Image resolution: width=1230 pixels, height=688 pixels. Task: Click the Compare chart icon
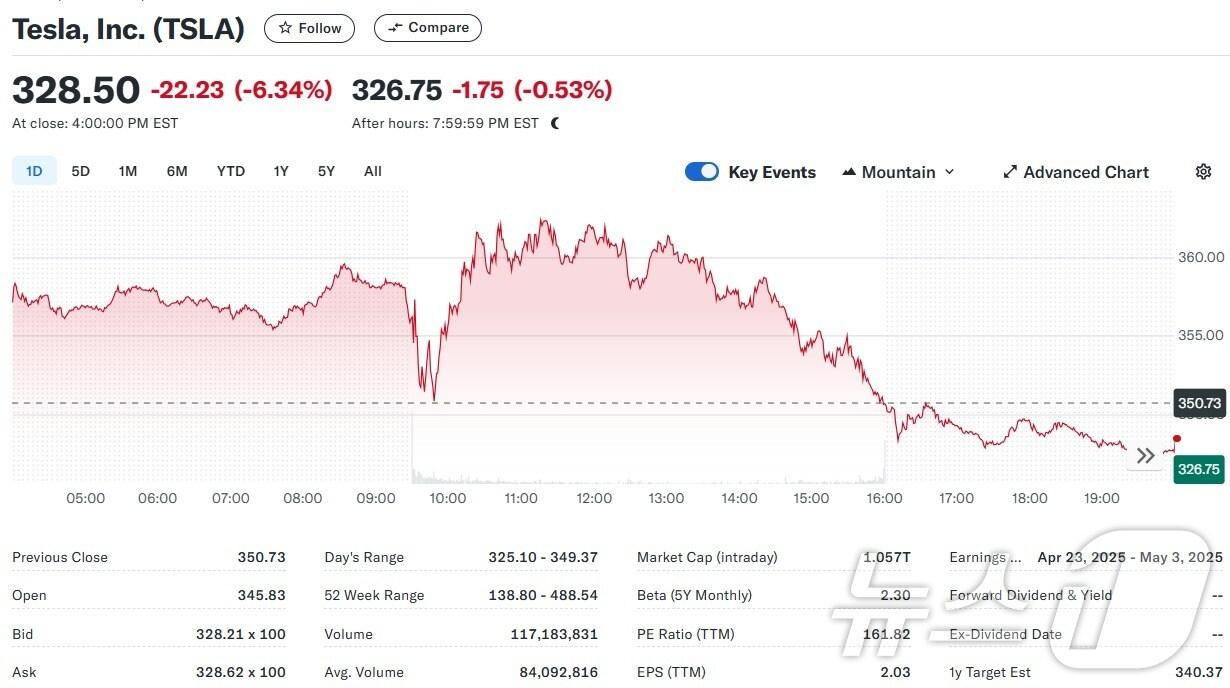(x=394, y=27)
